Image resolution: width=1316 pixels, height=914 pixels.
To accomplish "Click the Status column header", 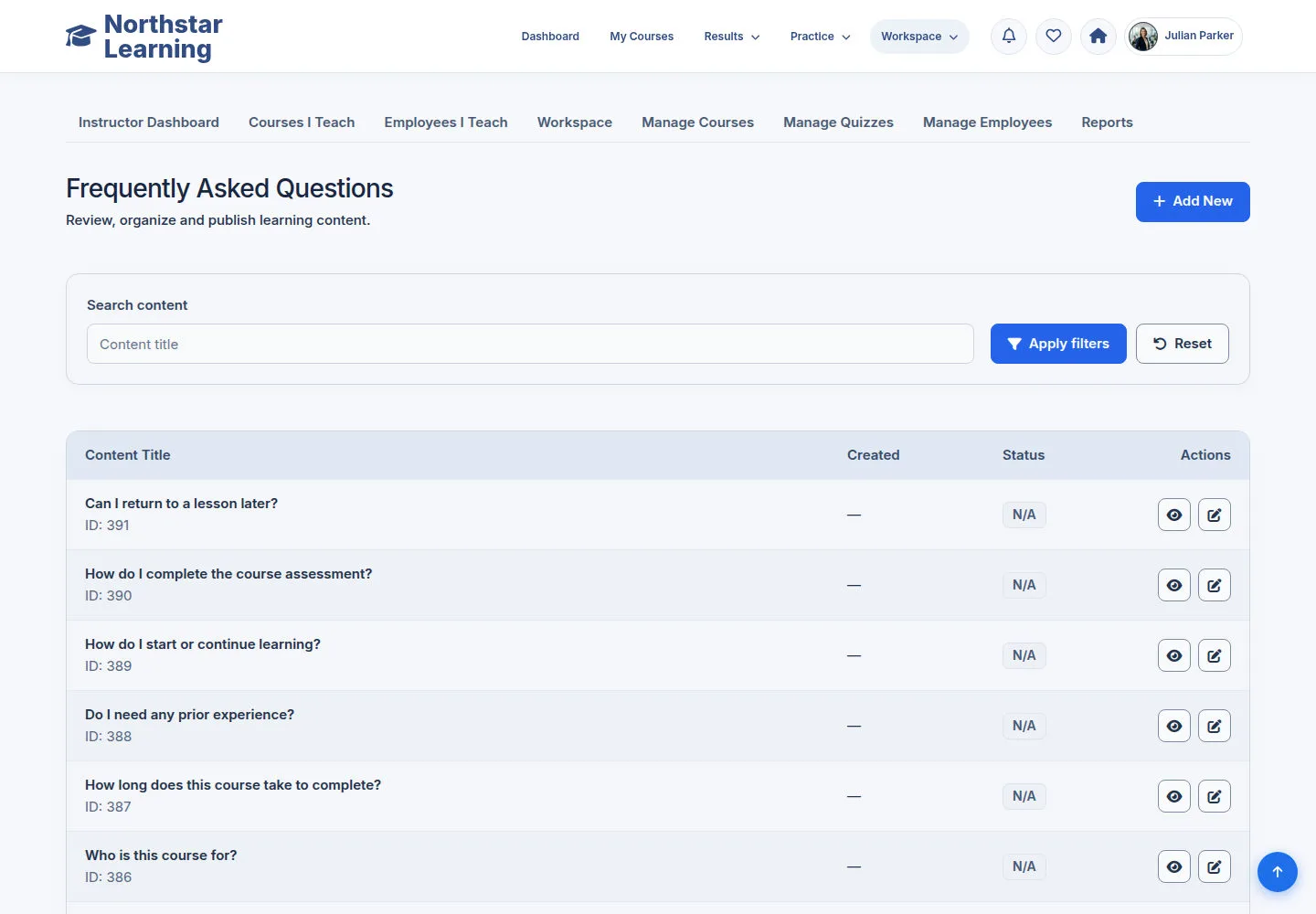I will 1024,455.
